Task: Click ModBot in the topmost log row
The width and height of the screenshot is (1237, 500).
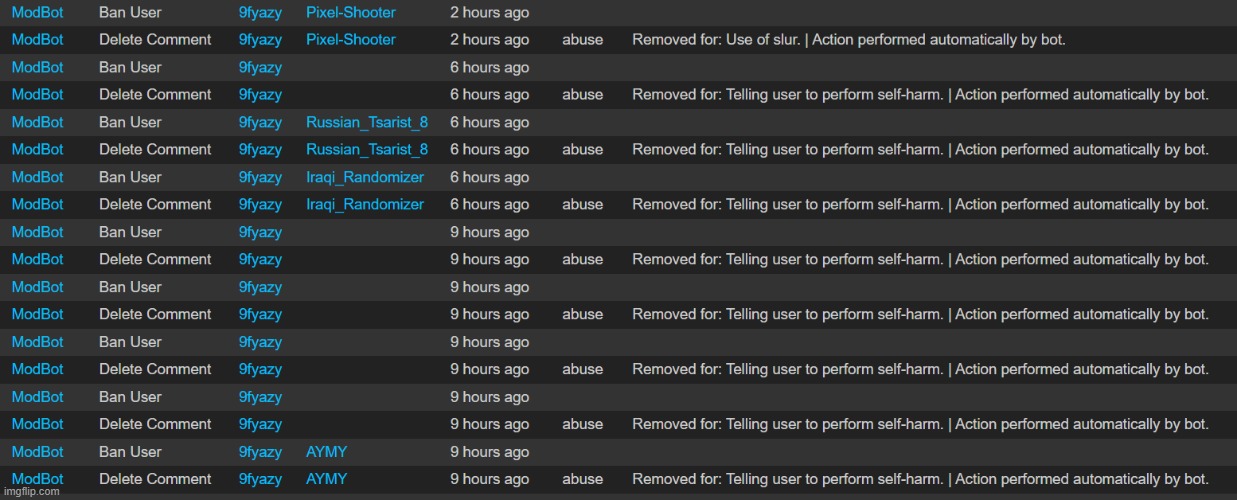Action: pos(38,13)
